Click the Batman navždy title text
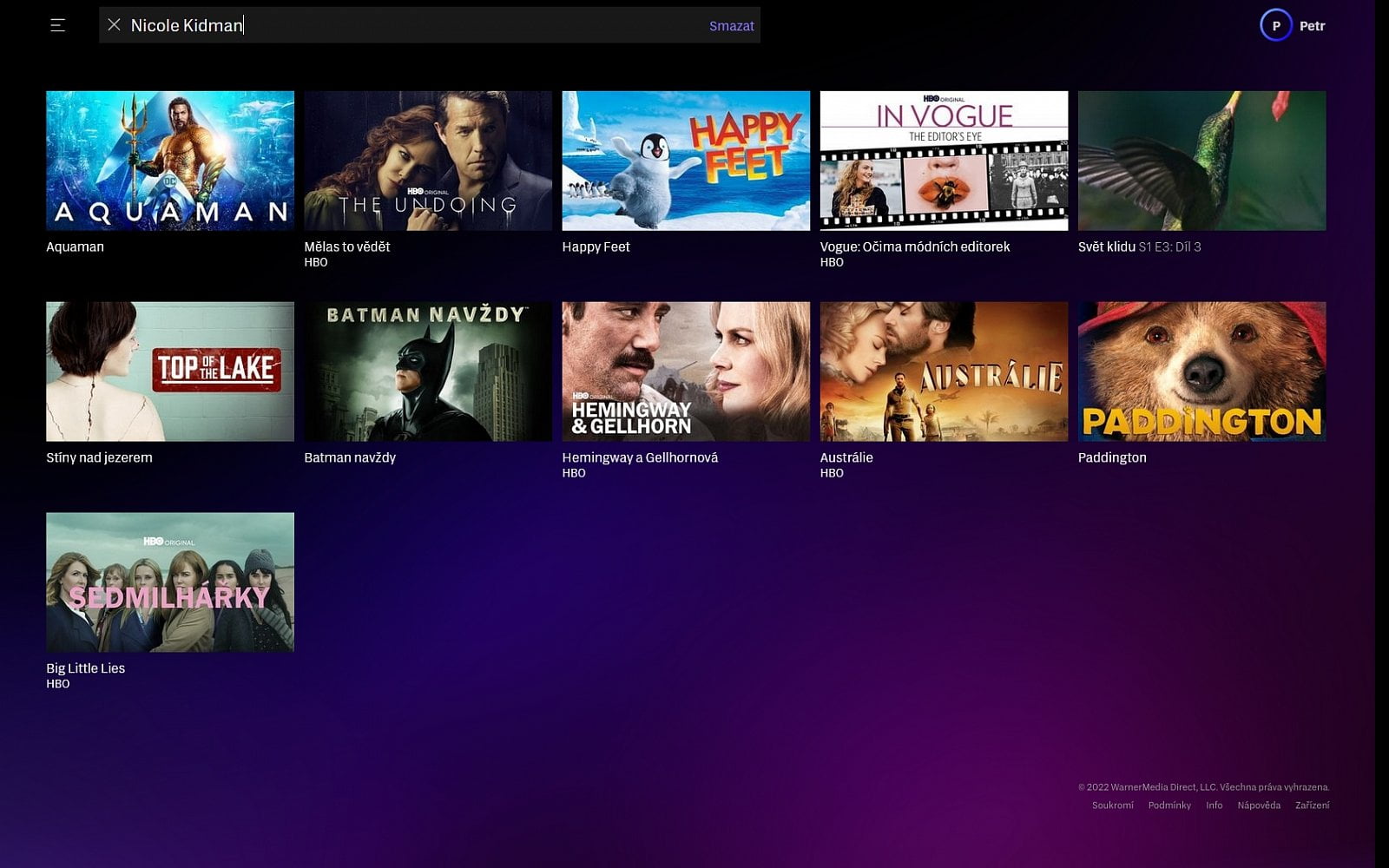Image resolution: width=1389 pixels, height=868 pixels. point(350,457)
